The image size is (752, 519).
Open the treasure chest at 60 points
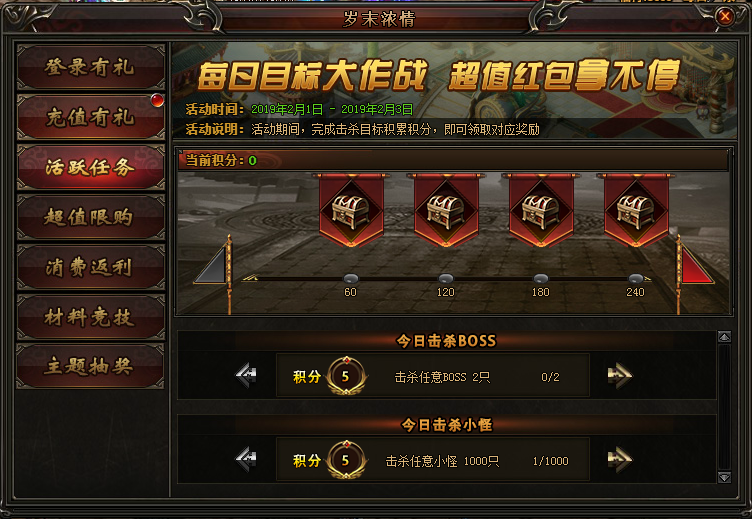point(351,211)
